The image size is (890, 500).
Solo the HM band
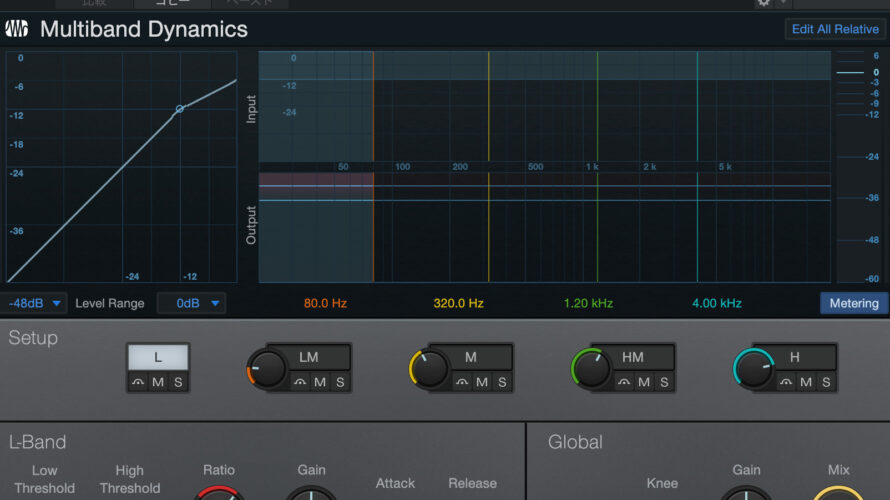point(664,383)
